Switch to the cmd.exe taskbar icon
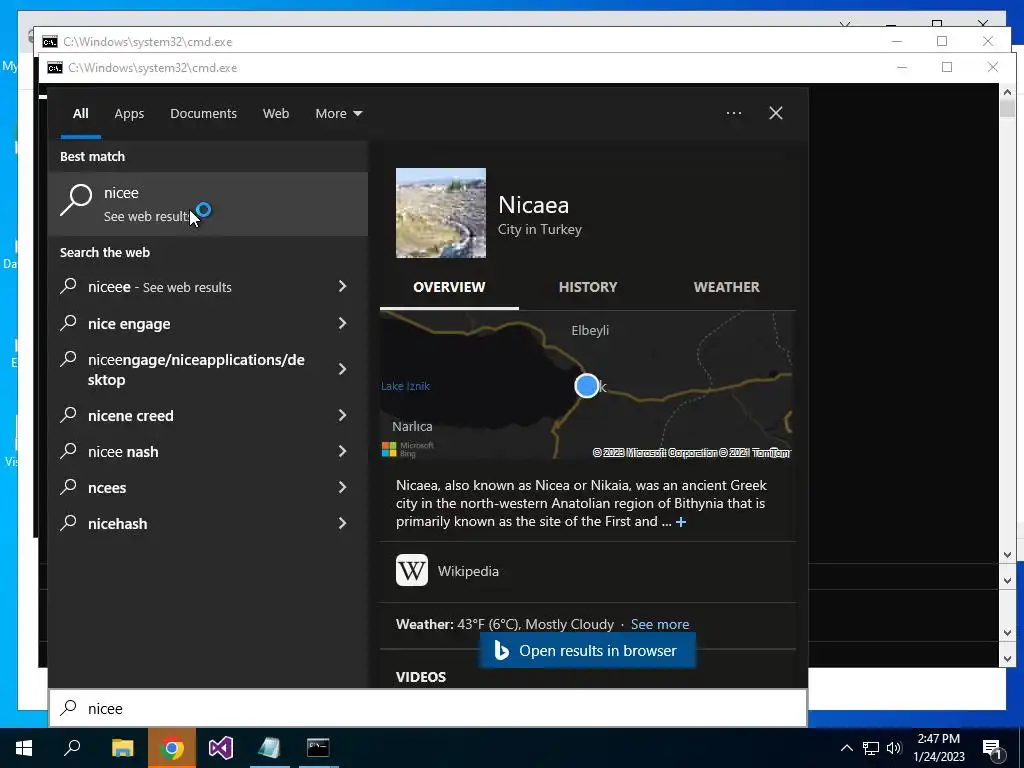This screenshot has height=768, width=1024. (318, 748)
